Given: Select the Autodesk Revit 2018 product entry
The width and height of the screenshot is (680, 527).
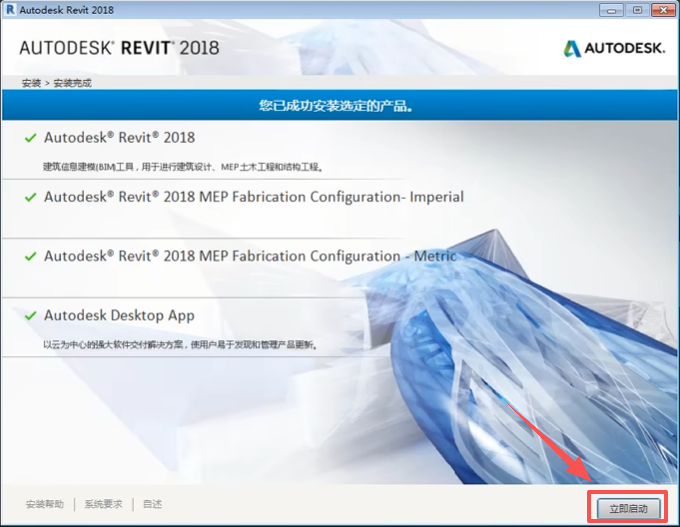Looking at the screenshot, I should [119, 138].
